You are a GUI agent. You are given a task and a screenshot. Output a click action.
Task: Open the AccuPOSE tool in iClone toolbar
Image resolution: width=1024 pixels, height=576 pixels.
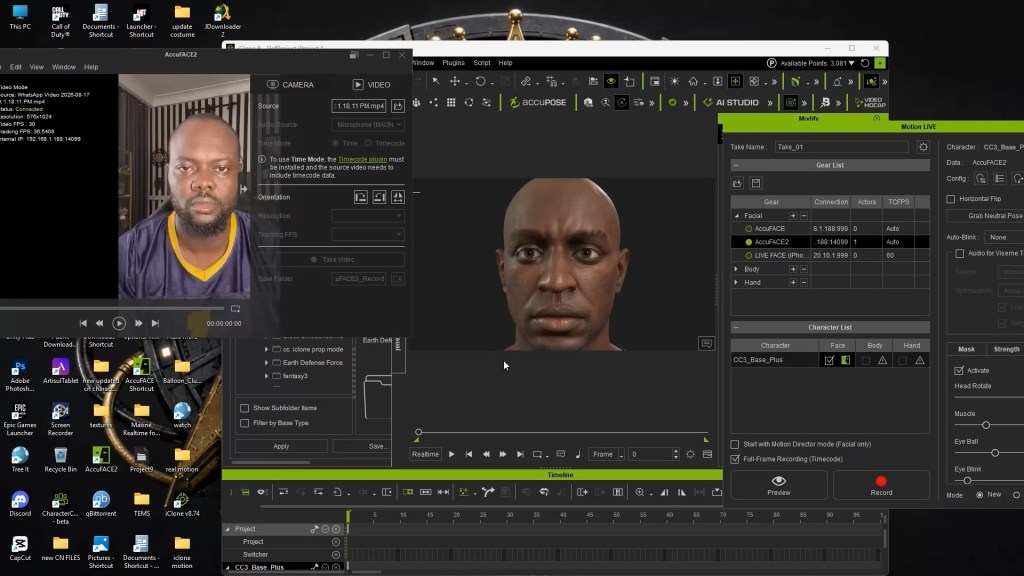coord(537,103)
